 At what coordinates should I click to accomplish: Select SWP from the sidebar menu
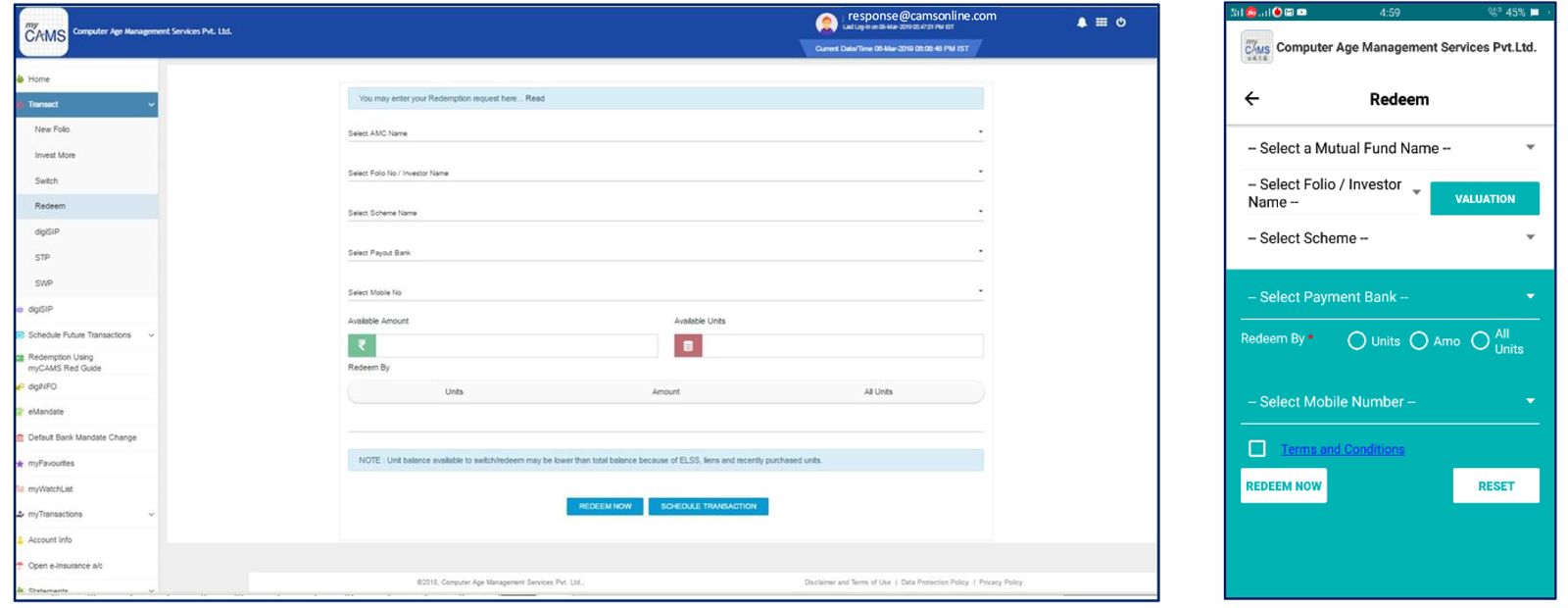[44, 283]
